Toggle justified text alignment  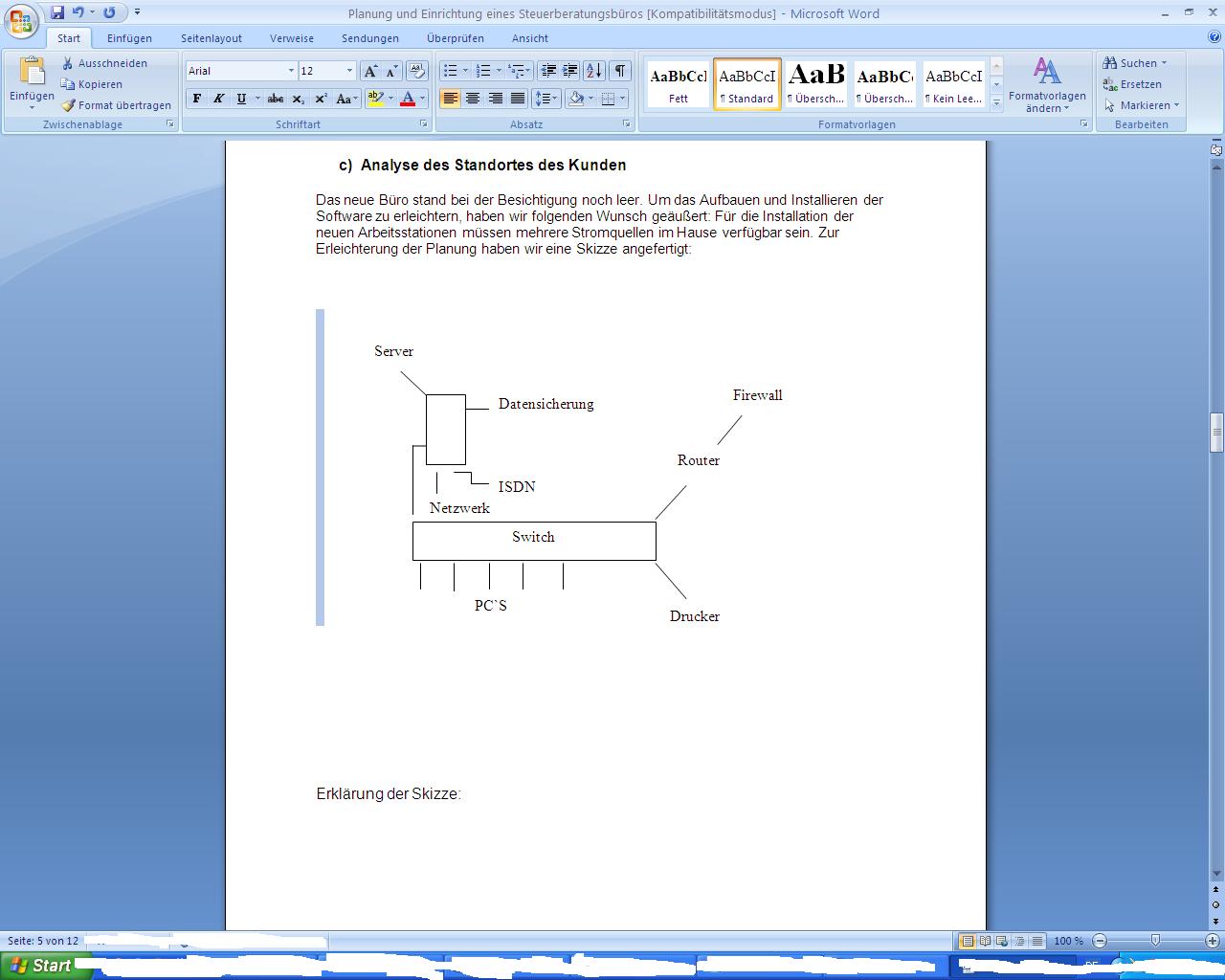[x=518, y=99]
